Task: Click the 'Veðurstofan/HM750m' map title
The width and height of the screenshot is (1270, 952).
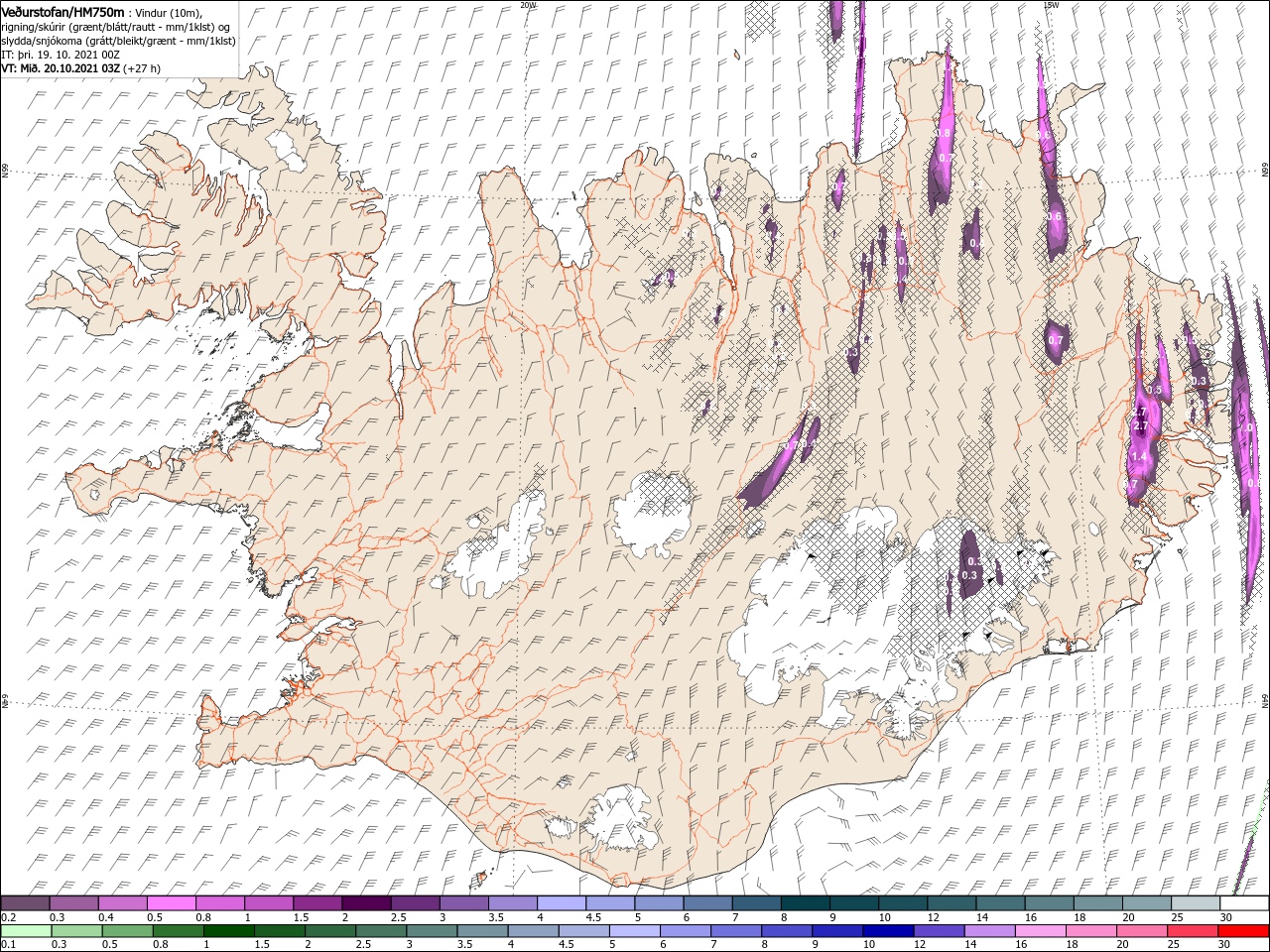Action: (63, 11)
